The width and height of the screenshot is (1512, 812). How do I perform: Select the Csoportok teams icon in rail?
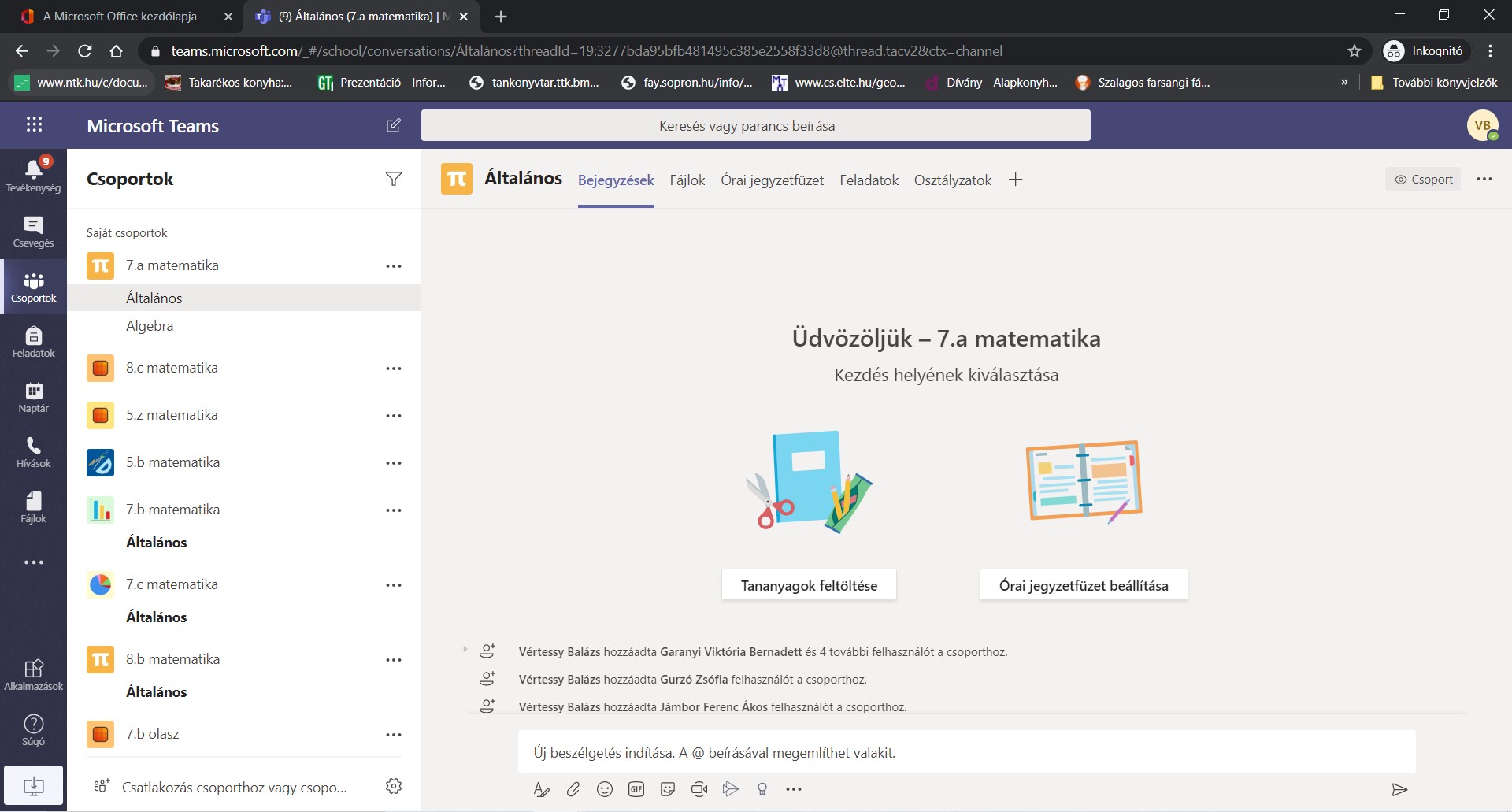pyautogui.click(x=33, y=287)
